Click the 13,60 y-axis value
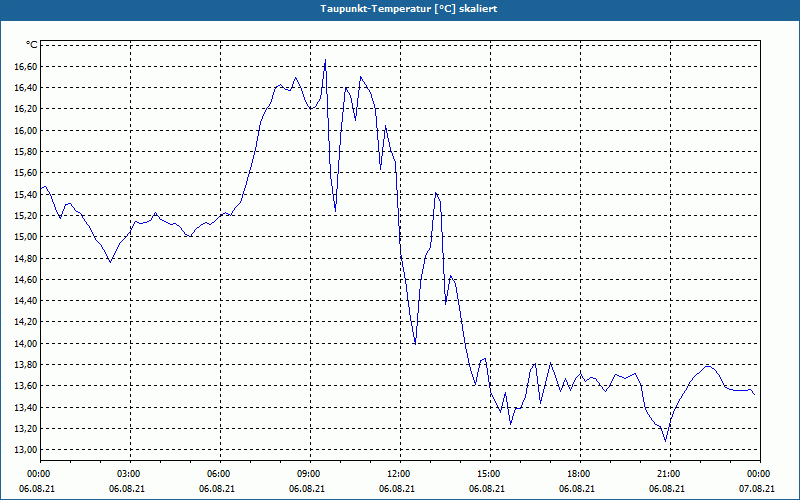800x500 pixels. point(26,386)
